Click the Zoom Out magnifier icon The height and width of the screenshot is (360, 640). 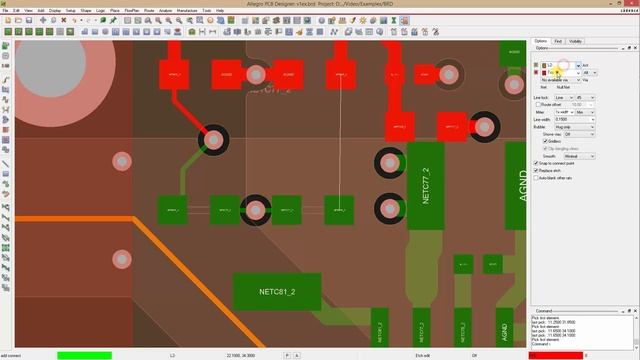179,20
